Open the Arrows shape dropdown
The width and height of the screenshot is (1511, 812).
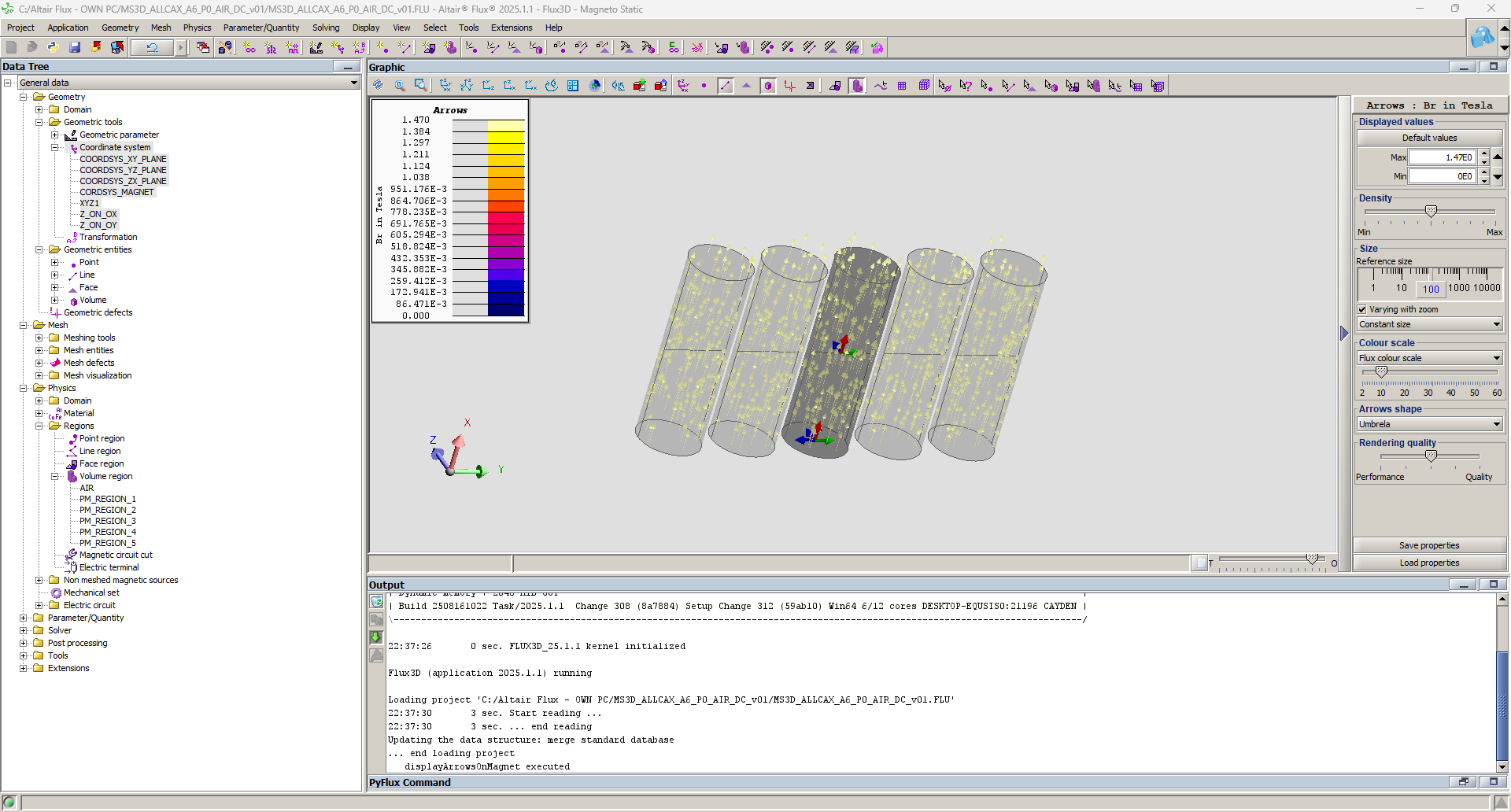pyautogui.click(x=1429, y=424)
